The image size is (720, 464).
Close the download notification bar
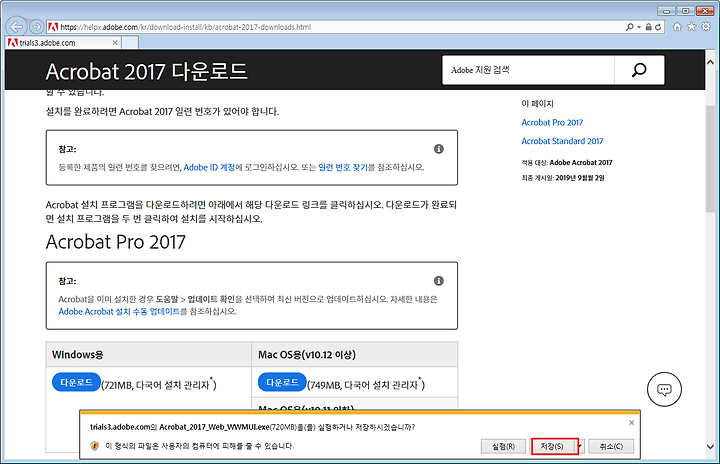click(631, 423)
